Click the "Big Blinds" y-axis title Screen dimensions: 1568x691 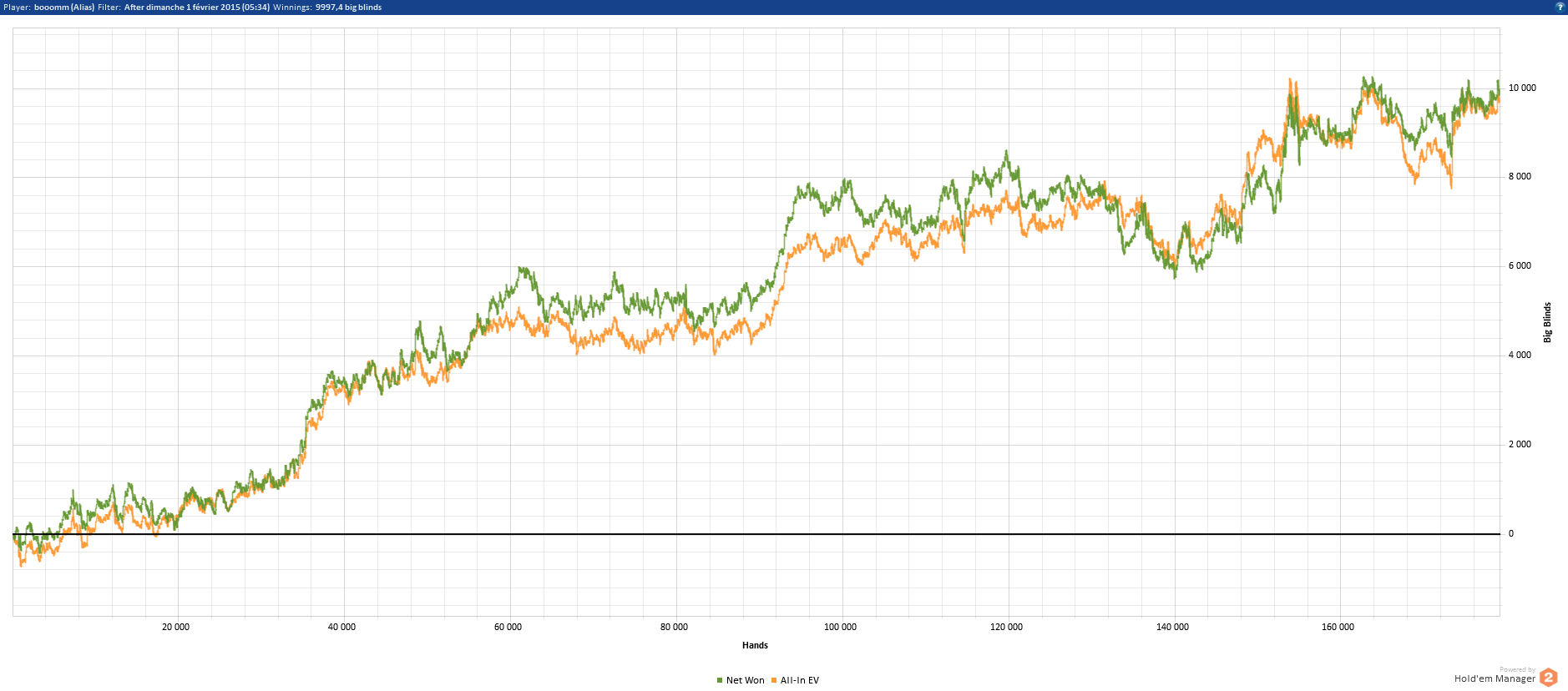pos(1547,322)
